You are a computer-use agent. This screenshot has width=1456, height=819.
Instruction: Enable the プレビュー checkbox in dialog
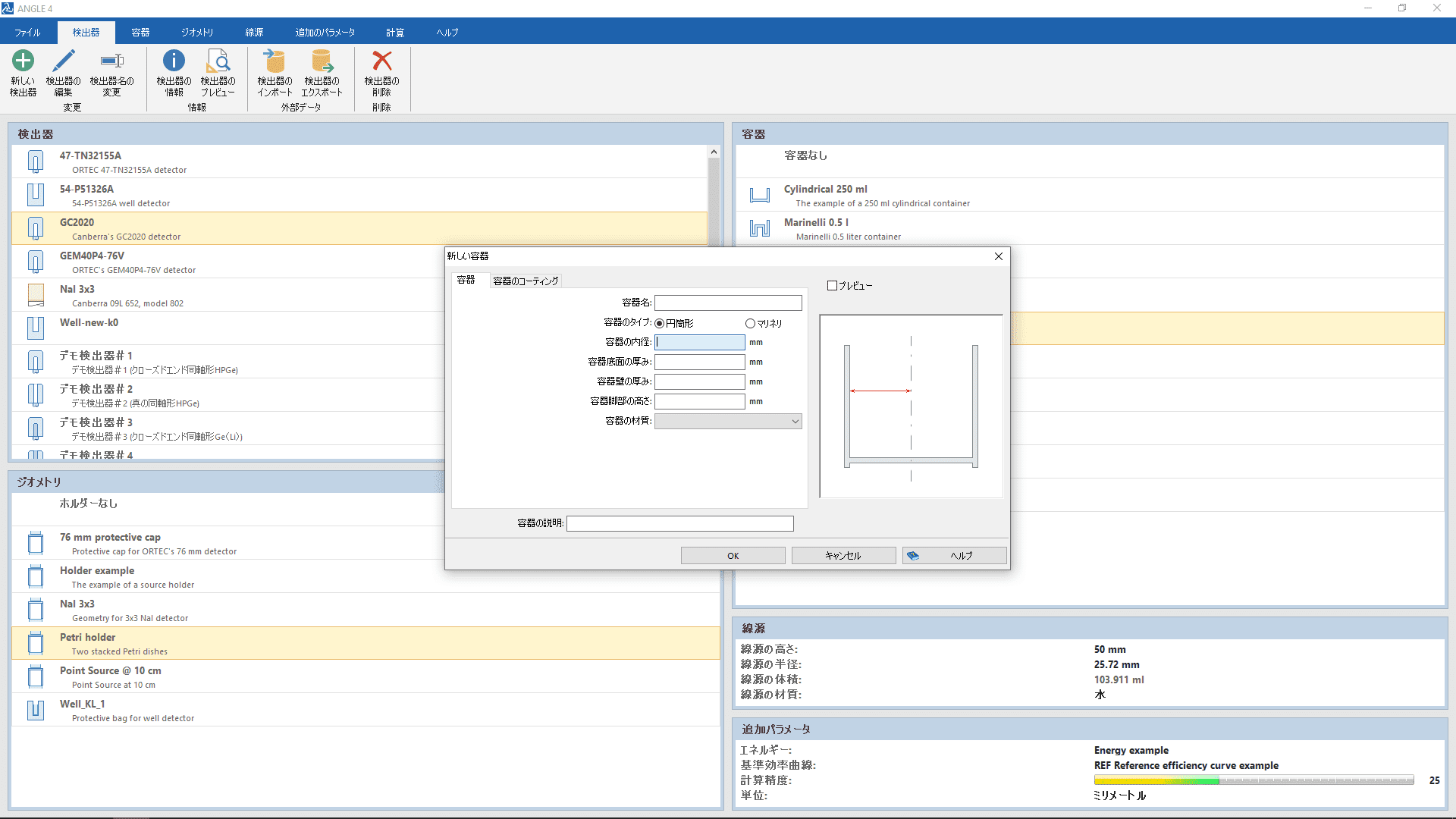tap(832, 286)
